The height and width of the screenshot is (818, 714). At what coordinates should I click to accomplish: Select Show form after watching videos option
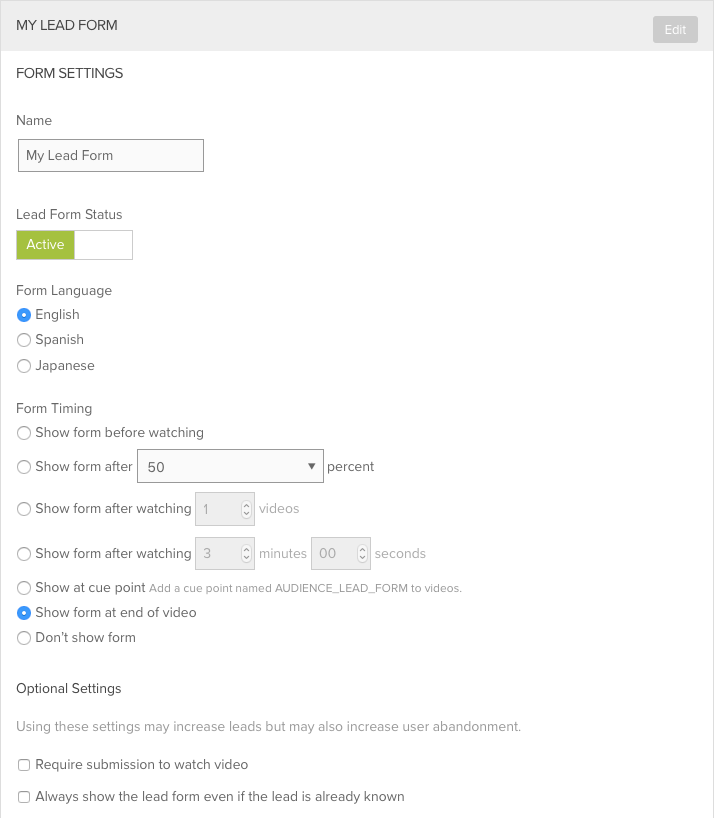coord(24,509)
